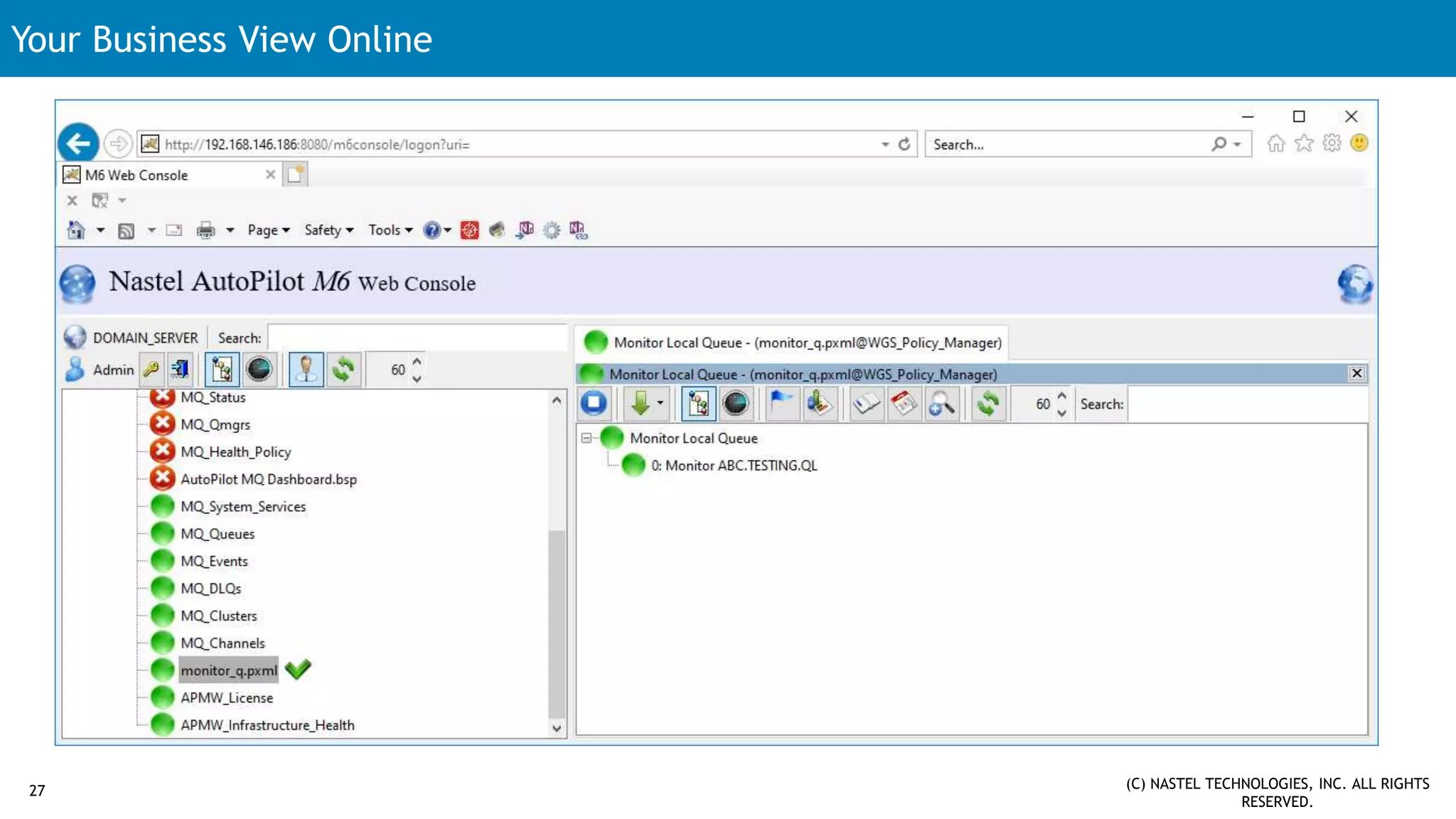This screenshot has height=819, width=1456.
Task: Toggle the user view button in left toolbar
Action: [306, 369]
